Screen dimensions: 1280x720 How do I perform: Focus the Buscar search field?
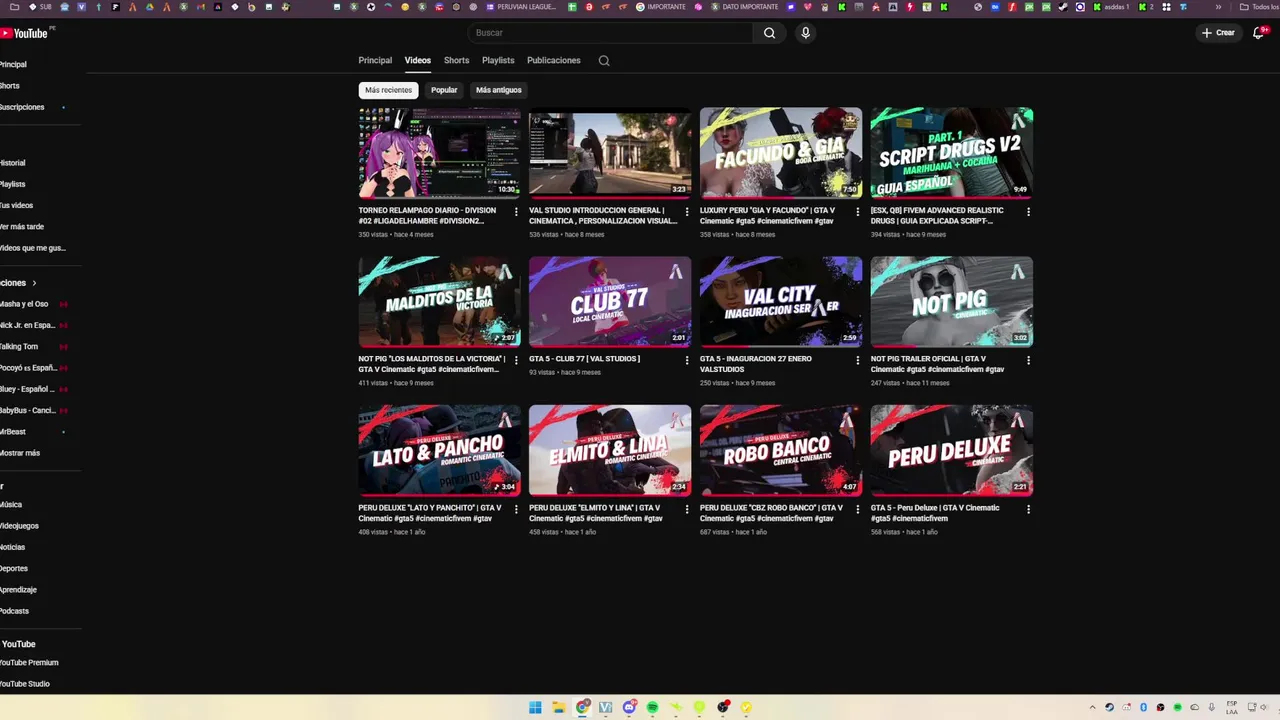610,33
